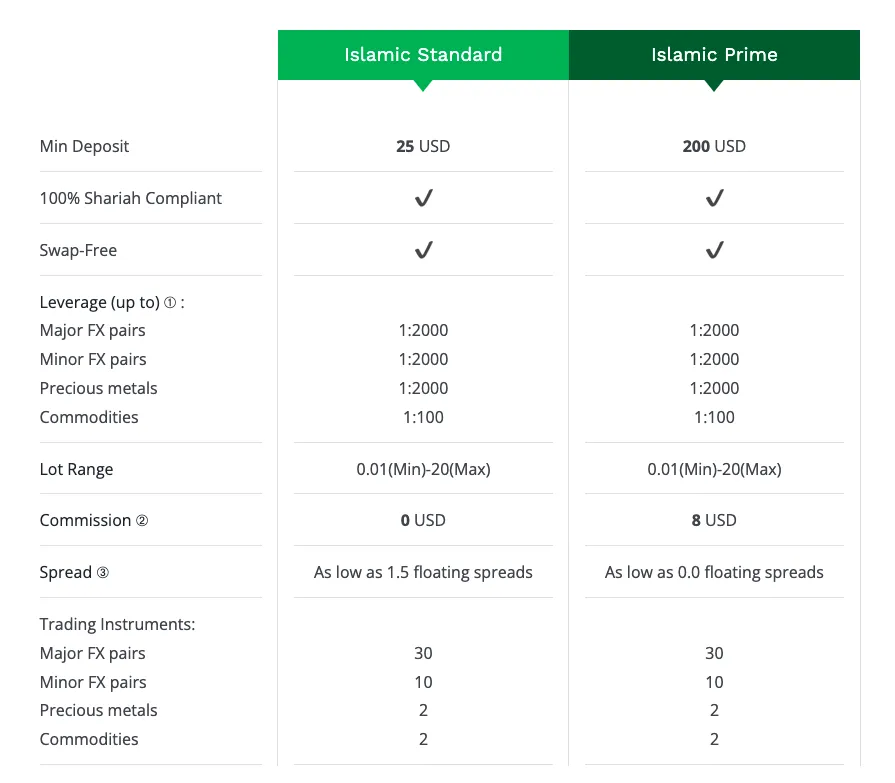Image resolution: width=895 pixels, height=783 pixels.
Task: Click arrow pointer below Islamic Prime header
Action: click(x=714, y=86)
